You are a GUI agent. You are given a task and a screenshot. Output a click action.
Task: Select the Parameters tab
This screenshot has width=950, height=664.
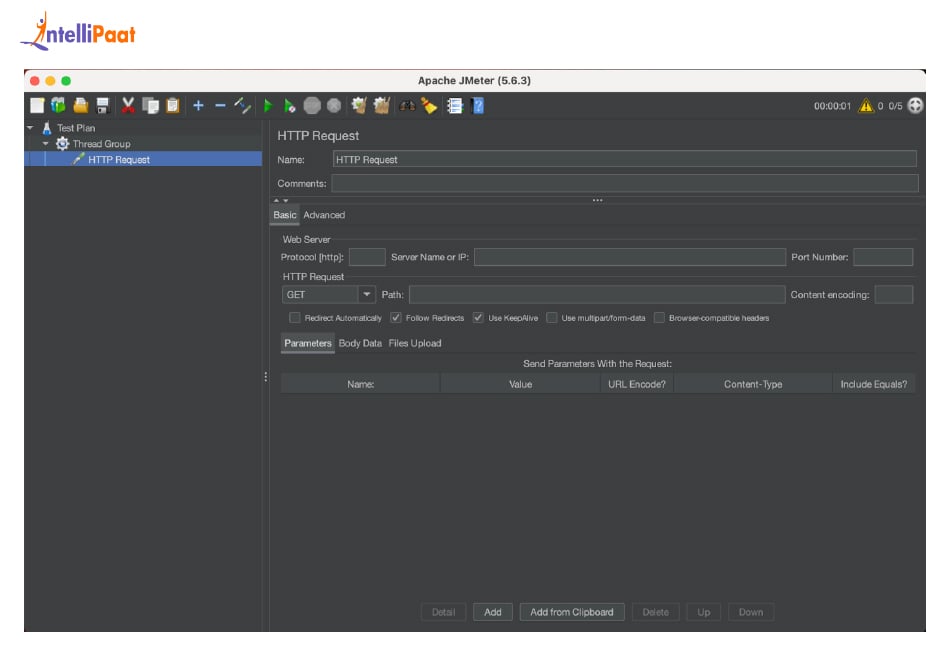(308, 343)
